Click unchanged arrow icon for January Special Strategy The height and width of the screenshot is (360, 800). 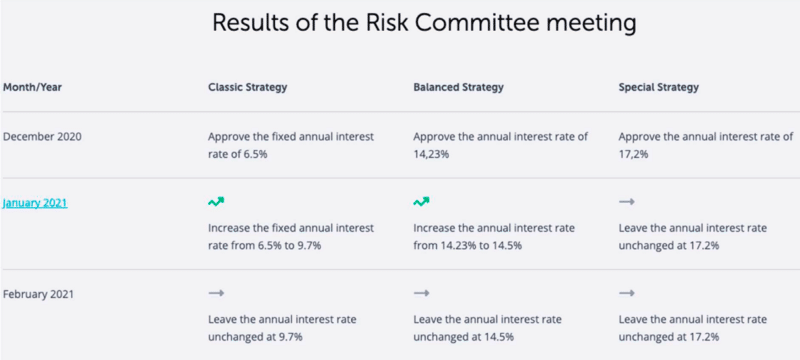pyautogui.click(x=627, y=202)
